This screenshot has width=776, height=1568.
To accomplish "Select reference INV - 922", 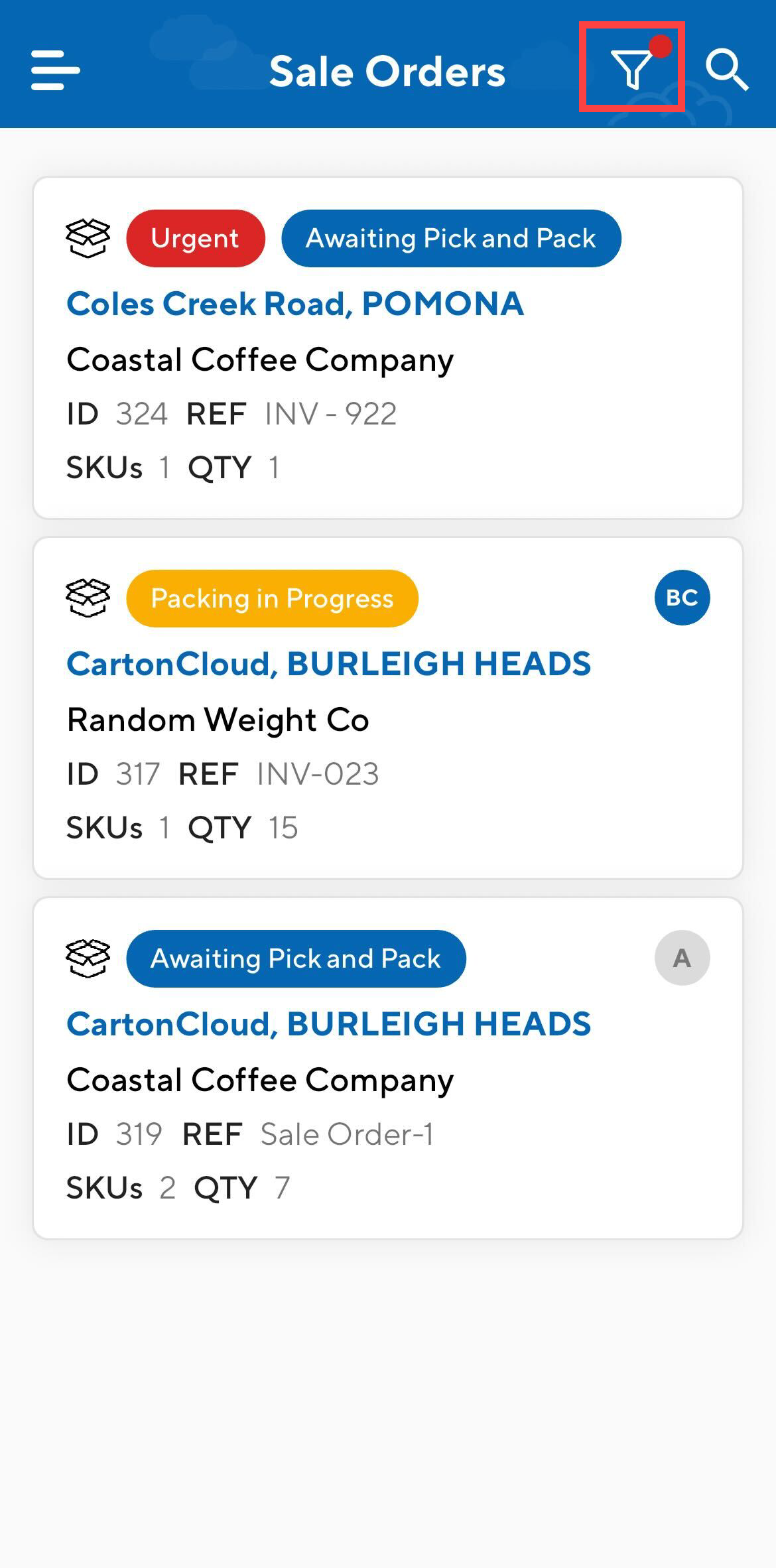I will (x=330, y=414).
